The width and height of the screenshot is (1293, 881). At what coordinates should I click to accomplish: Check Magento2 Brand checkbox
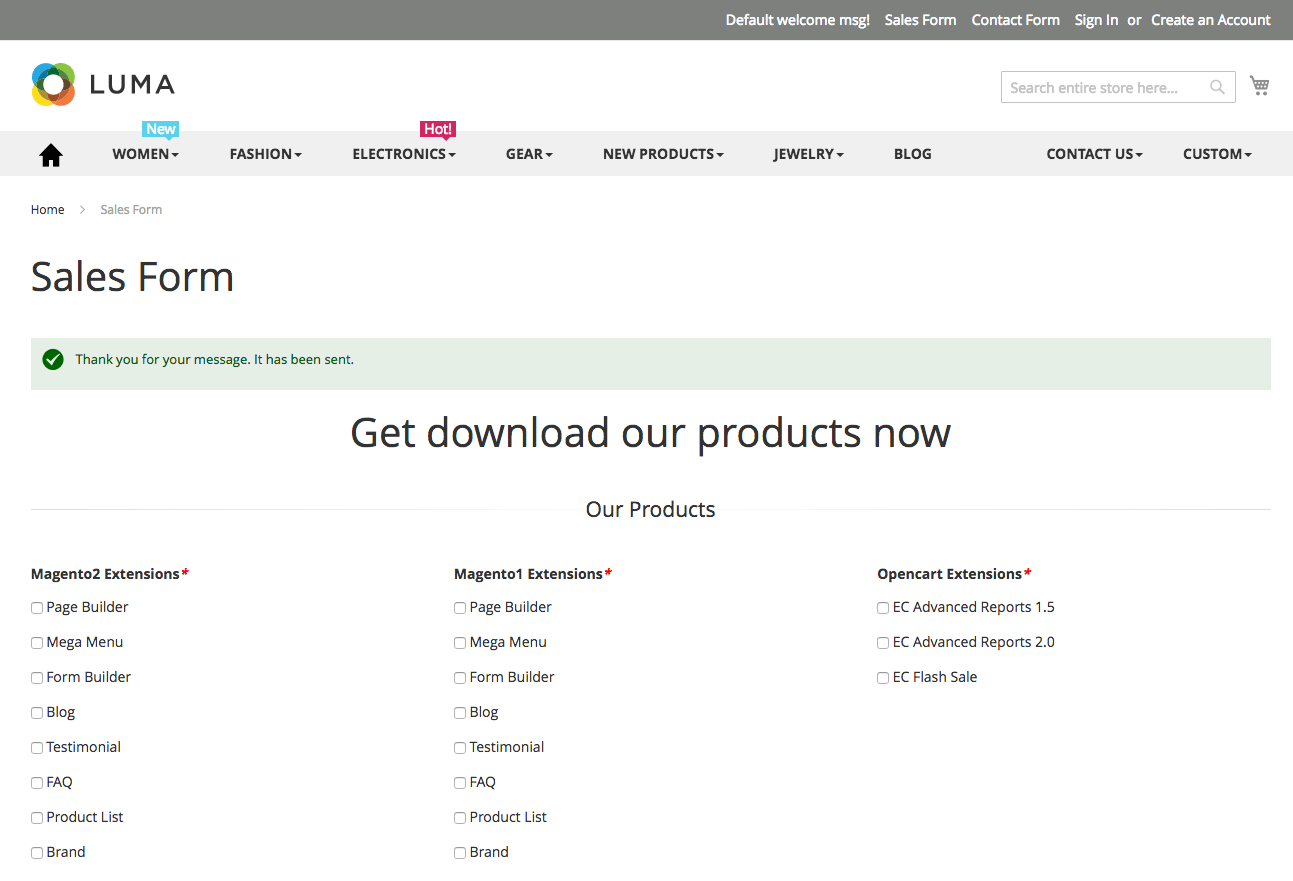[37, 853]
